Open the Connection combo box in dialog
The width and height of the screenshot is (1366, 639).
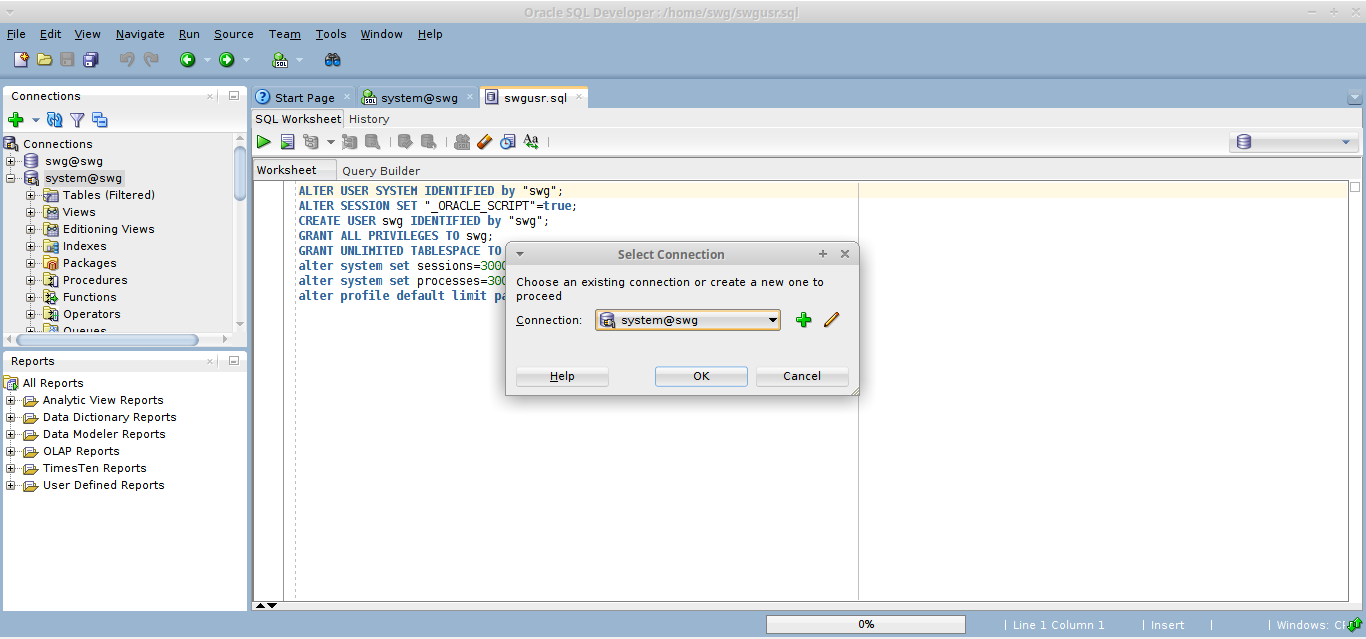(x=688, y=320)
